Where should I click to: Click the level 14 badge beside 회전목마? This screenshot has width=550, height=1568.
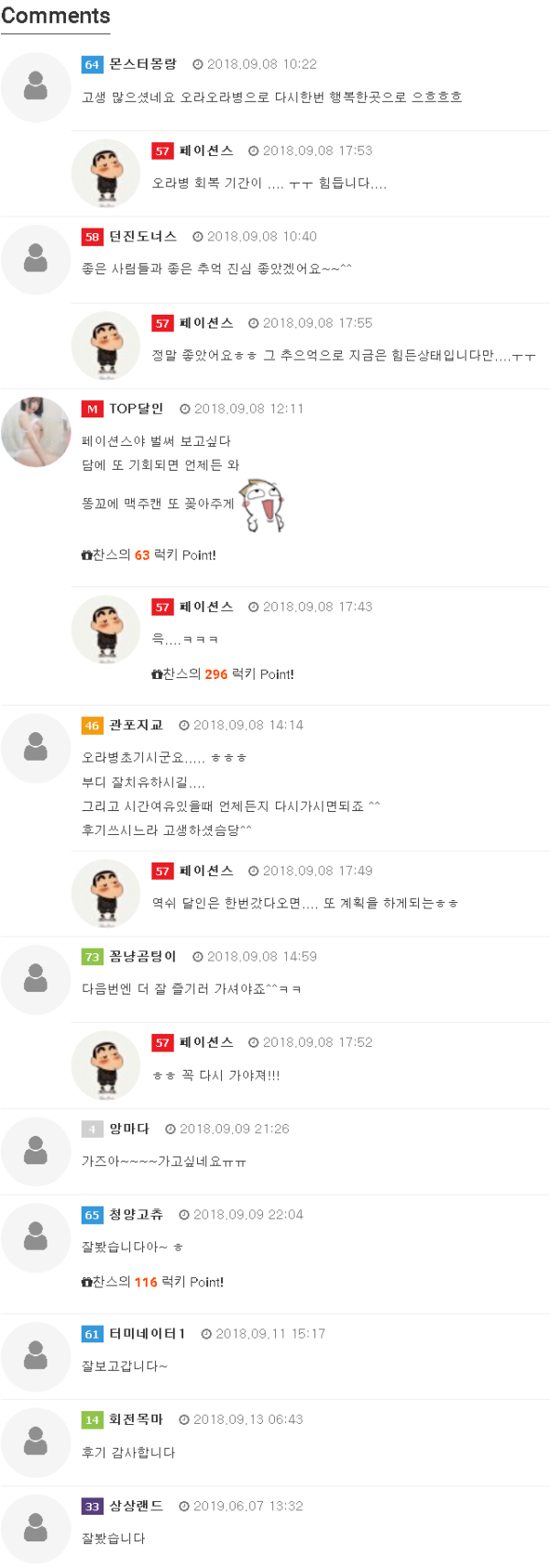click(92, 1420)
